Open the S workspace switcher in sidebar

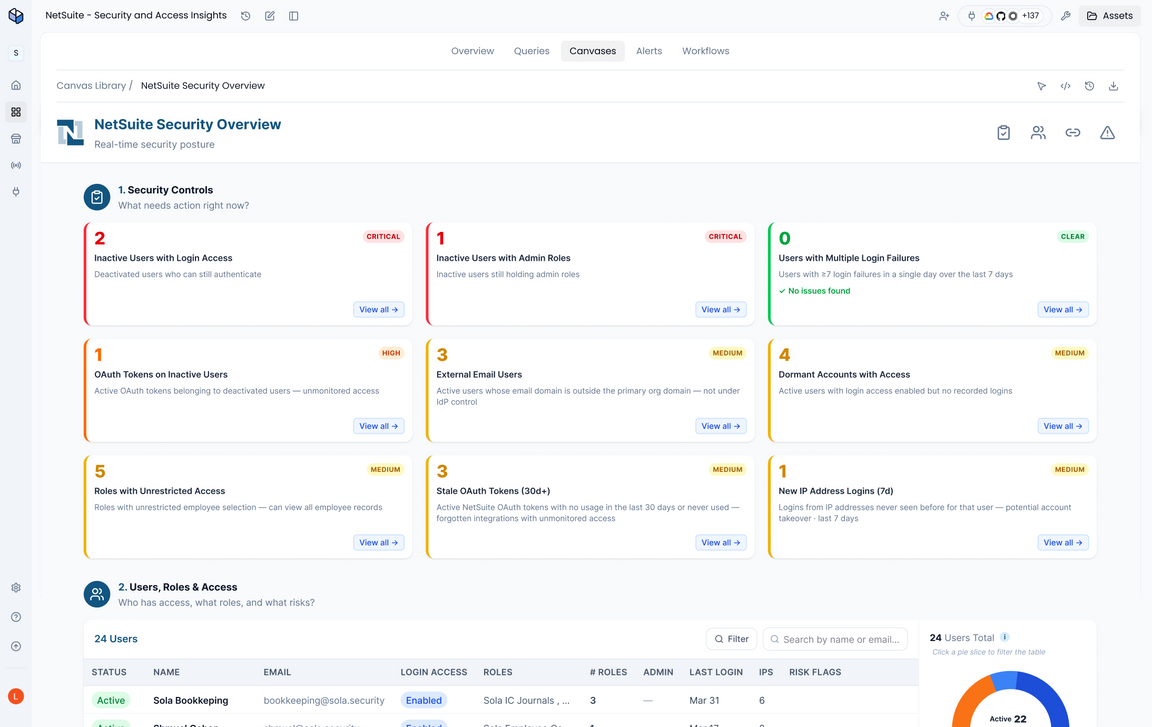pos(16,53)
